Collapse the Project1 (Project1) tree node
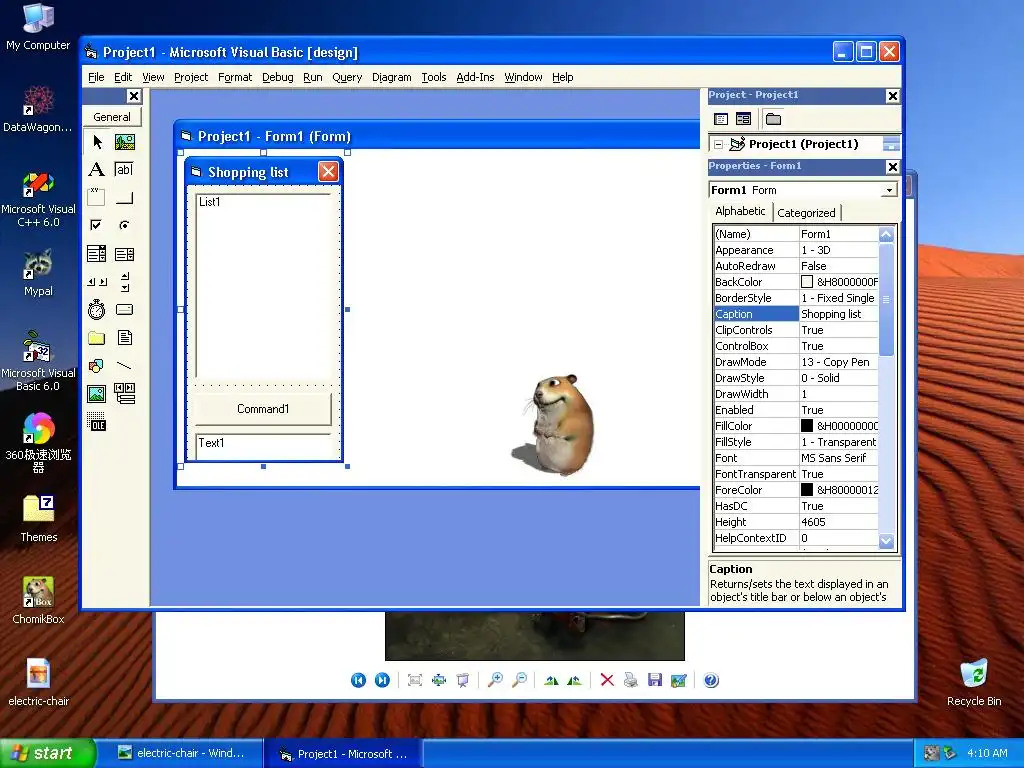Image resolution: width=1024 pixels, height=768 pixels. click(718, 144)
